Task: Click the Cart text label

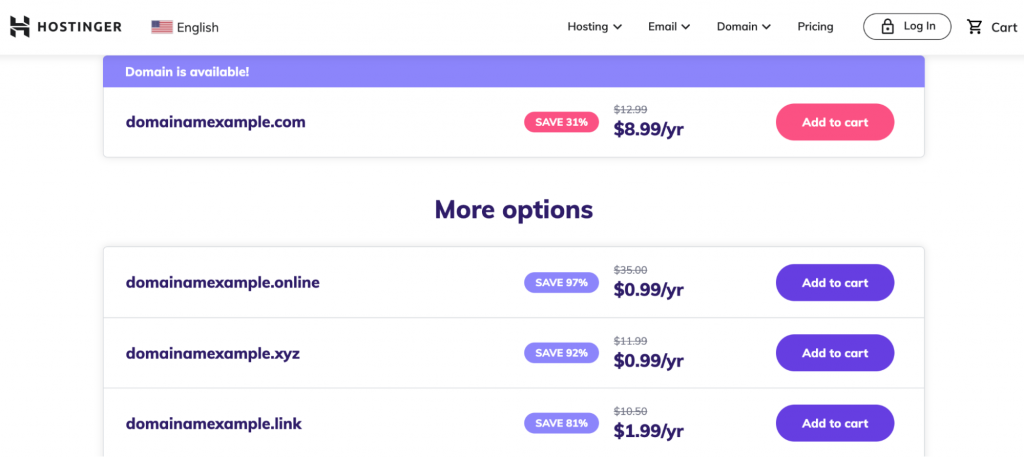Action: (x=1004, y=27)
